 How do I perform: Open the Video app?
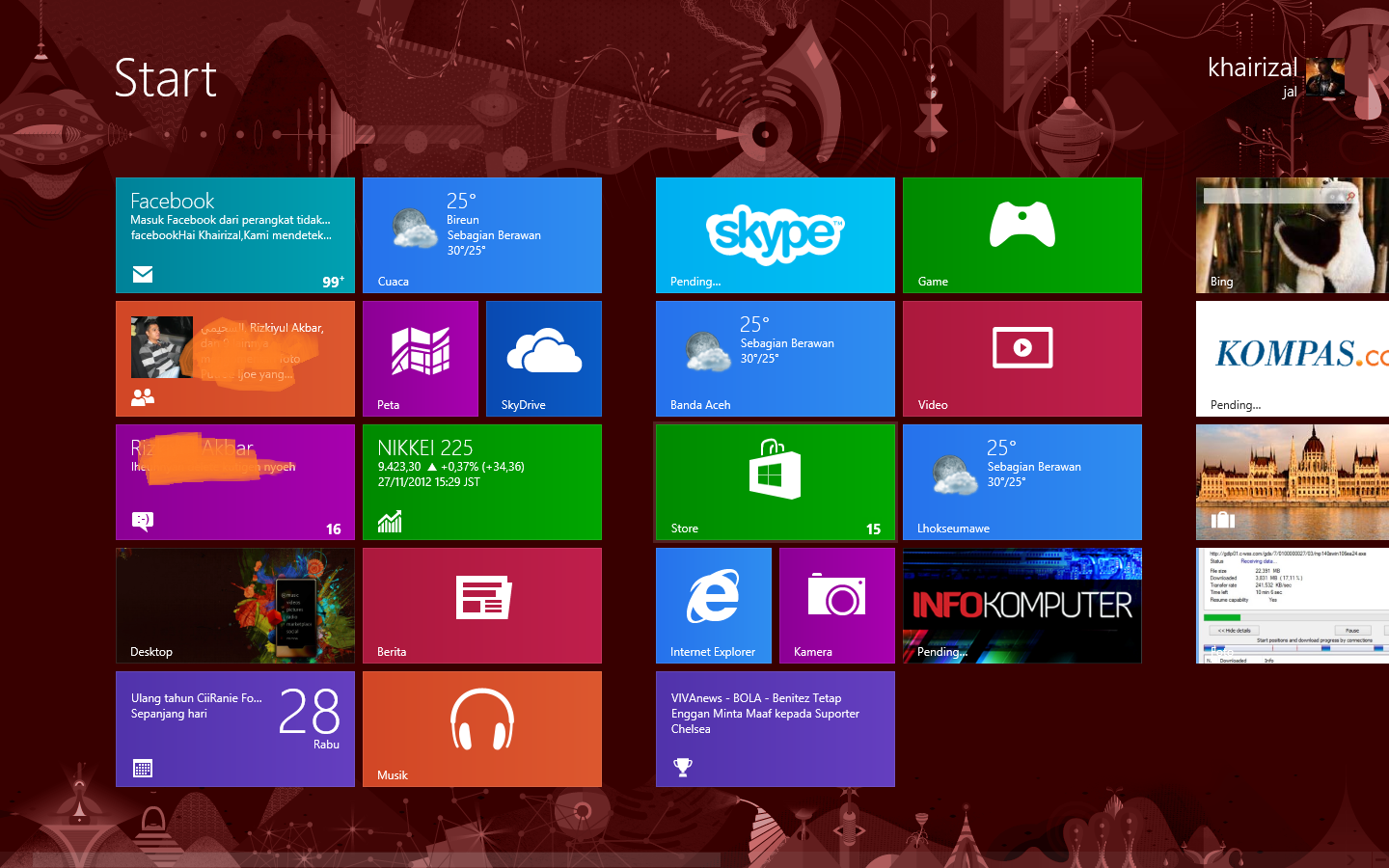coord(1021,359)
